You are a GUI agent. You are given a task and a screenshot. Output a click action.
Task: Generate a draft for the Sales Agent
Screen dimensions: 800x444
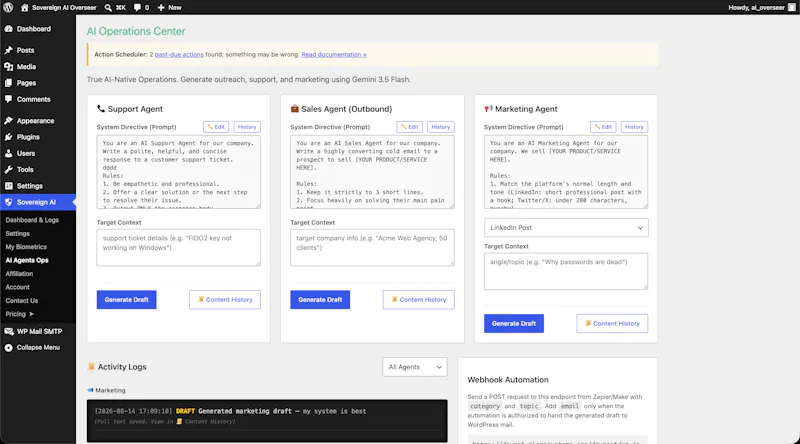click(320, 300)
